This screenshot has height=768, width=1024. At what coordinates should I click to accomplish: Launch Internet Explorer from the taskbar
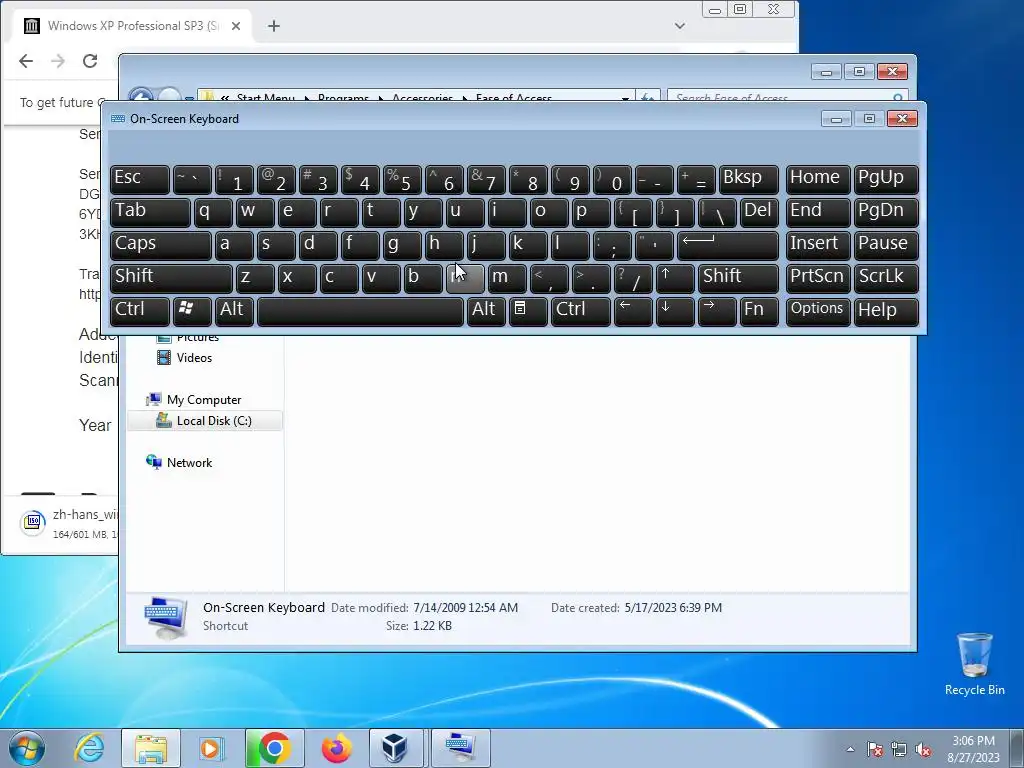click(x=89, y=748)
